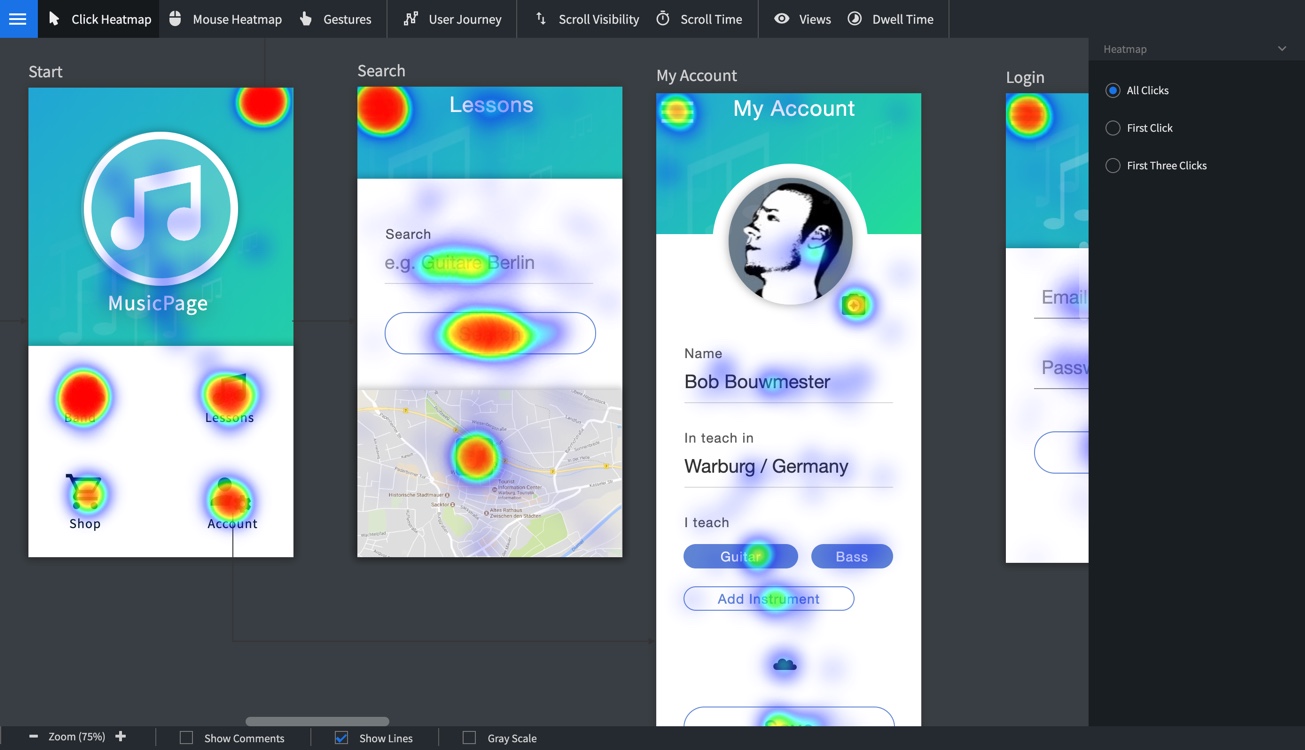Zoom in with the plus button

click(x=121, y=737)
